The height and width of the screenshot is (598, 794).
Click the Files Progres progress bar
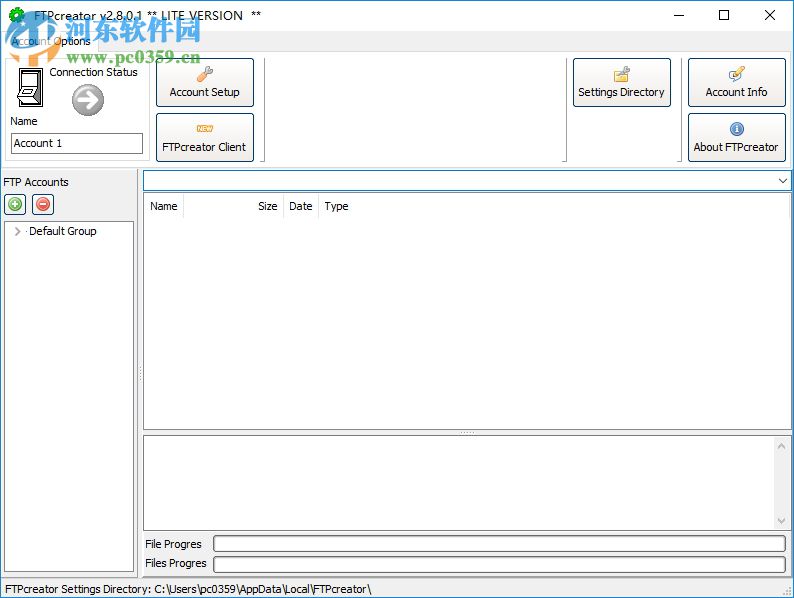pos(499,564)
